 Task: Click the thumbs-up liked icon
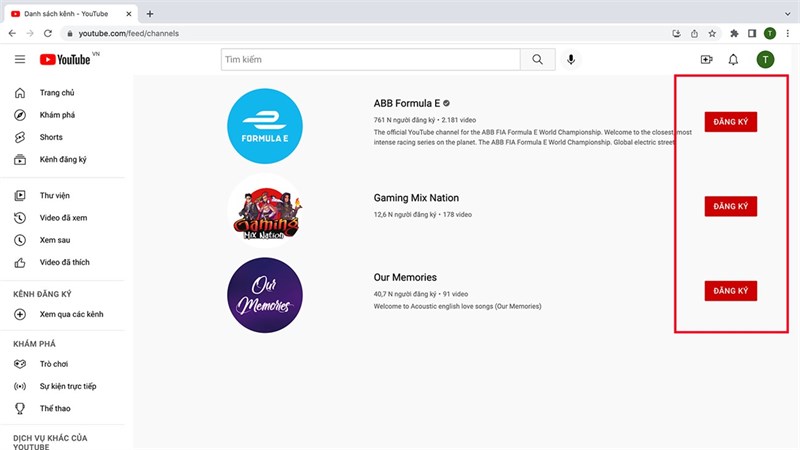point(20,263)
